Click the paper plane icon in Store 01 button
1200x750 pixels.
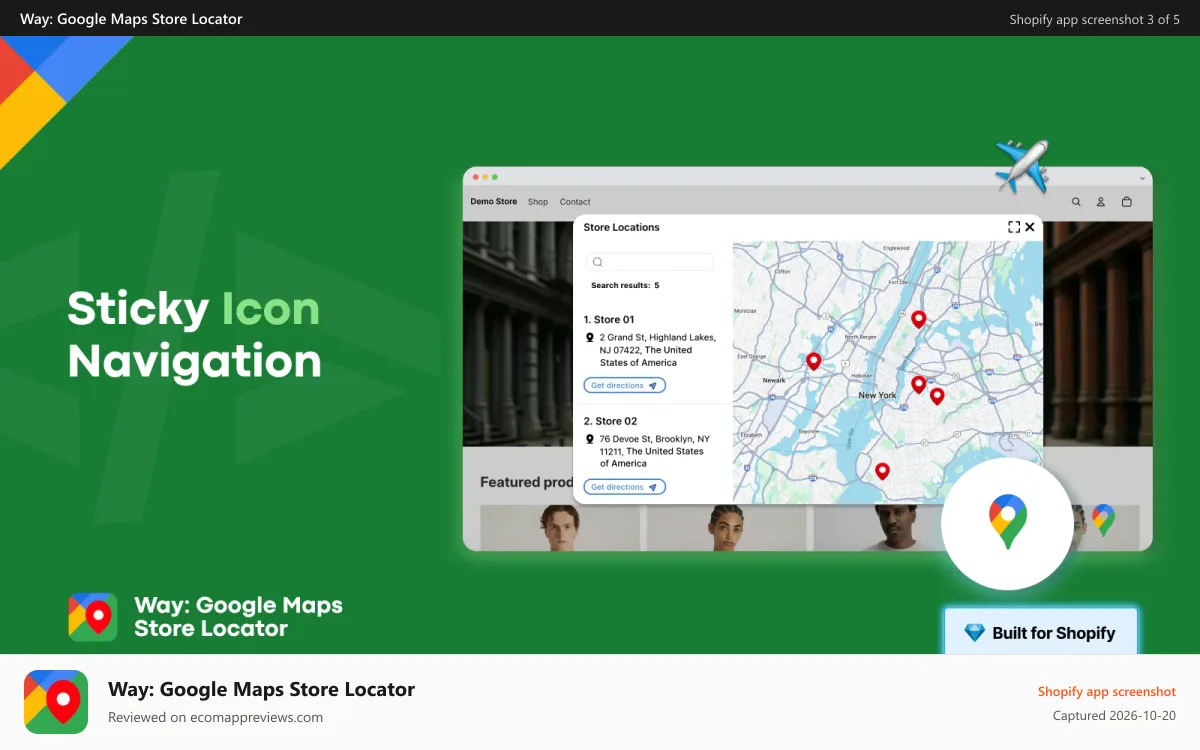[653, 386]
